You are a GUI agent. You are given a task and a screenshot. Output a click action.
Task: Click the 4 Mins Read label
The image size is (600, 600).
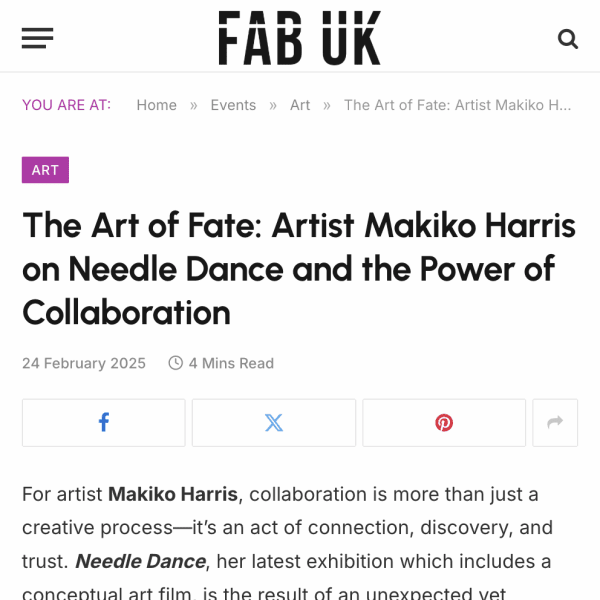click(231, 363)
